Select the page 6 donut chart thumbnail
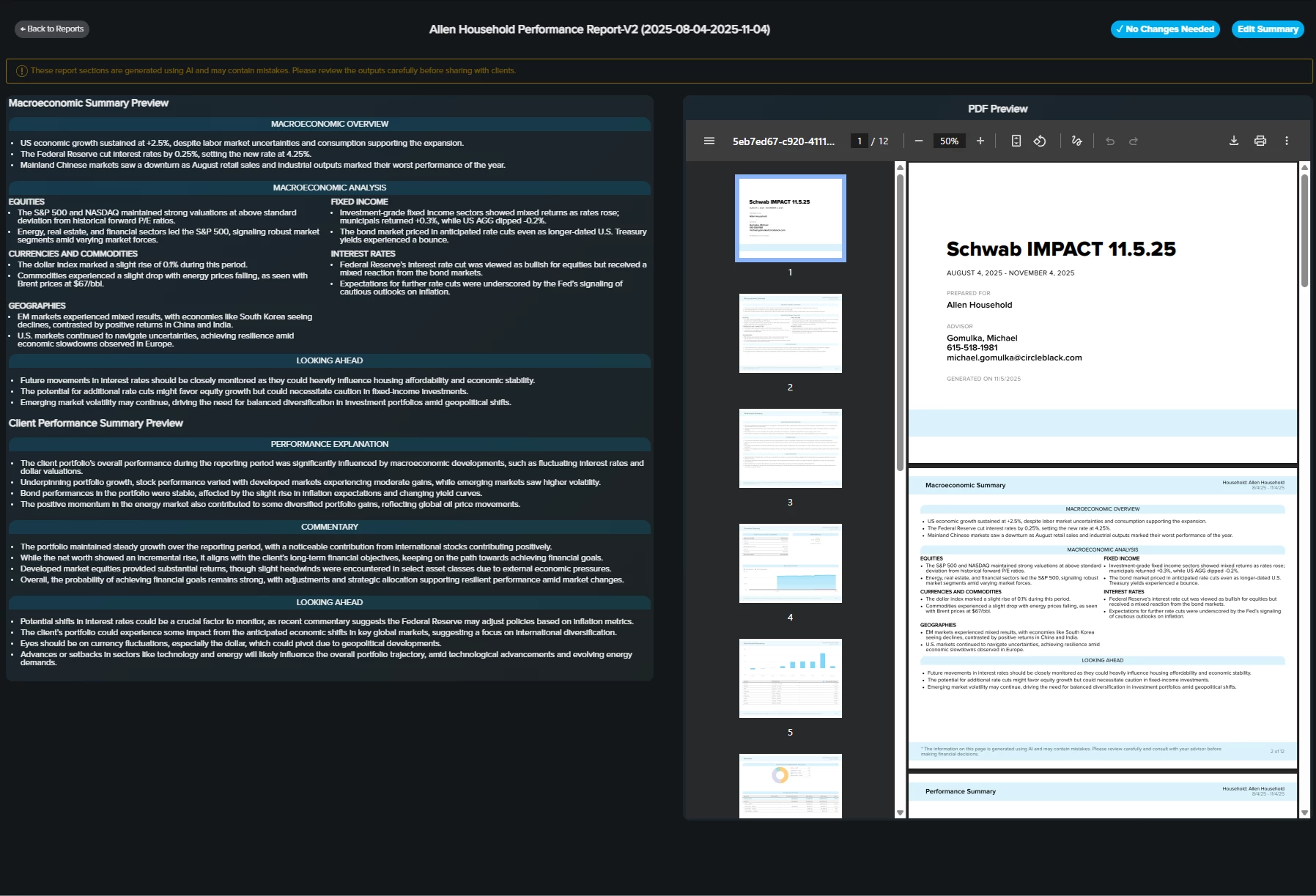The height and width of the screenshot is (896, 1316). [791, 786]
